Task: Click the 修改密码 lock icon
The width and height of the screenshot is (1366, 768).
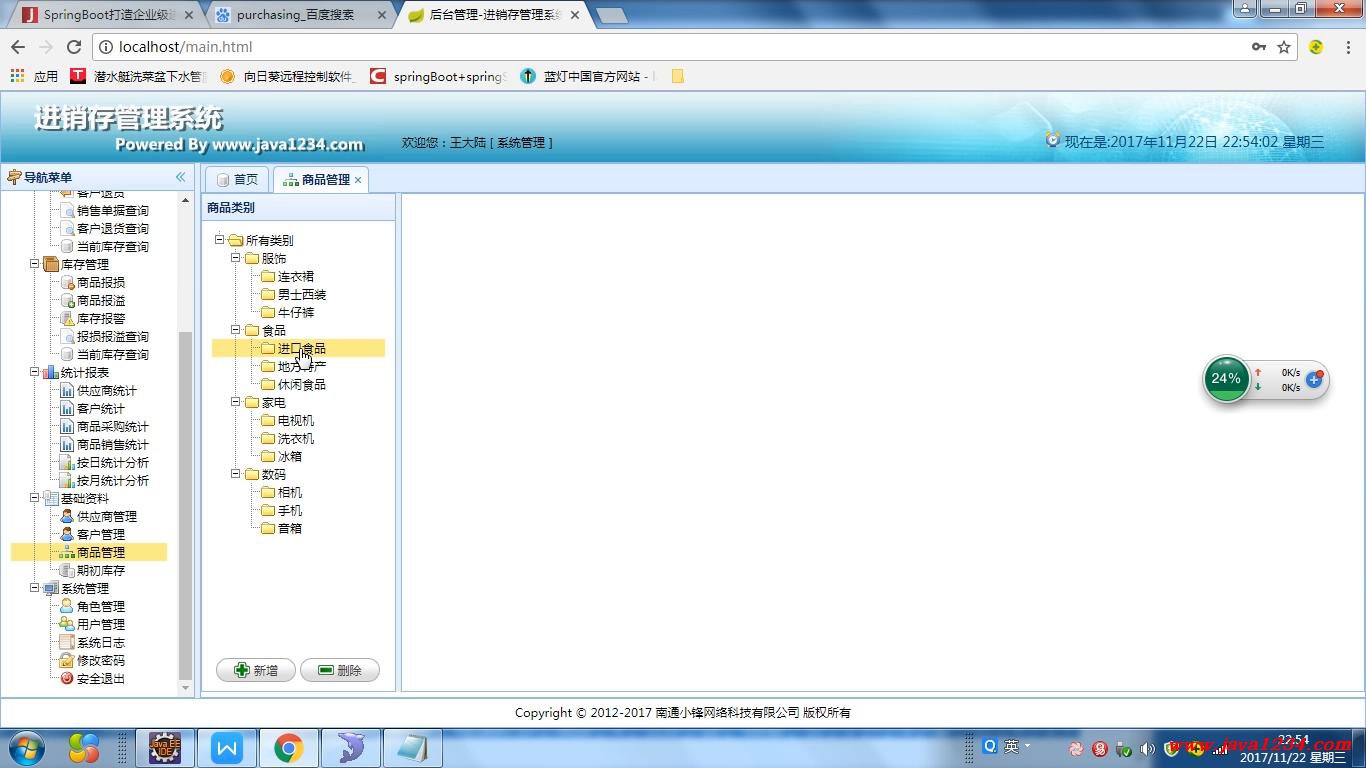Action: pos(67,661)
